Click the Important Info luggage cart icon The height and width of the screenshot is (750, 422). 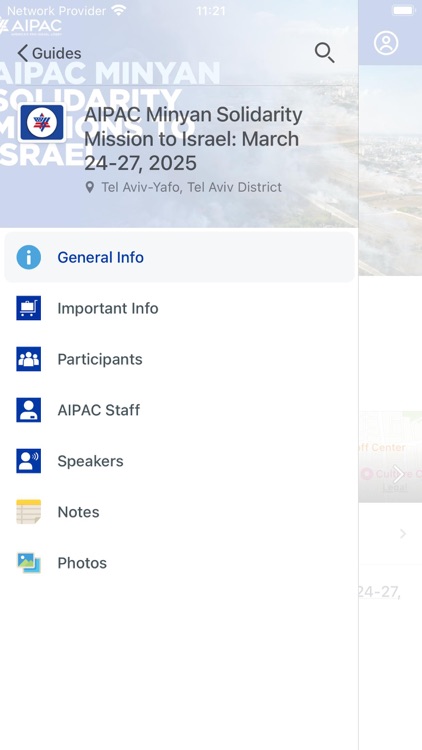pos(29,308)
